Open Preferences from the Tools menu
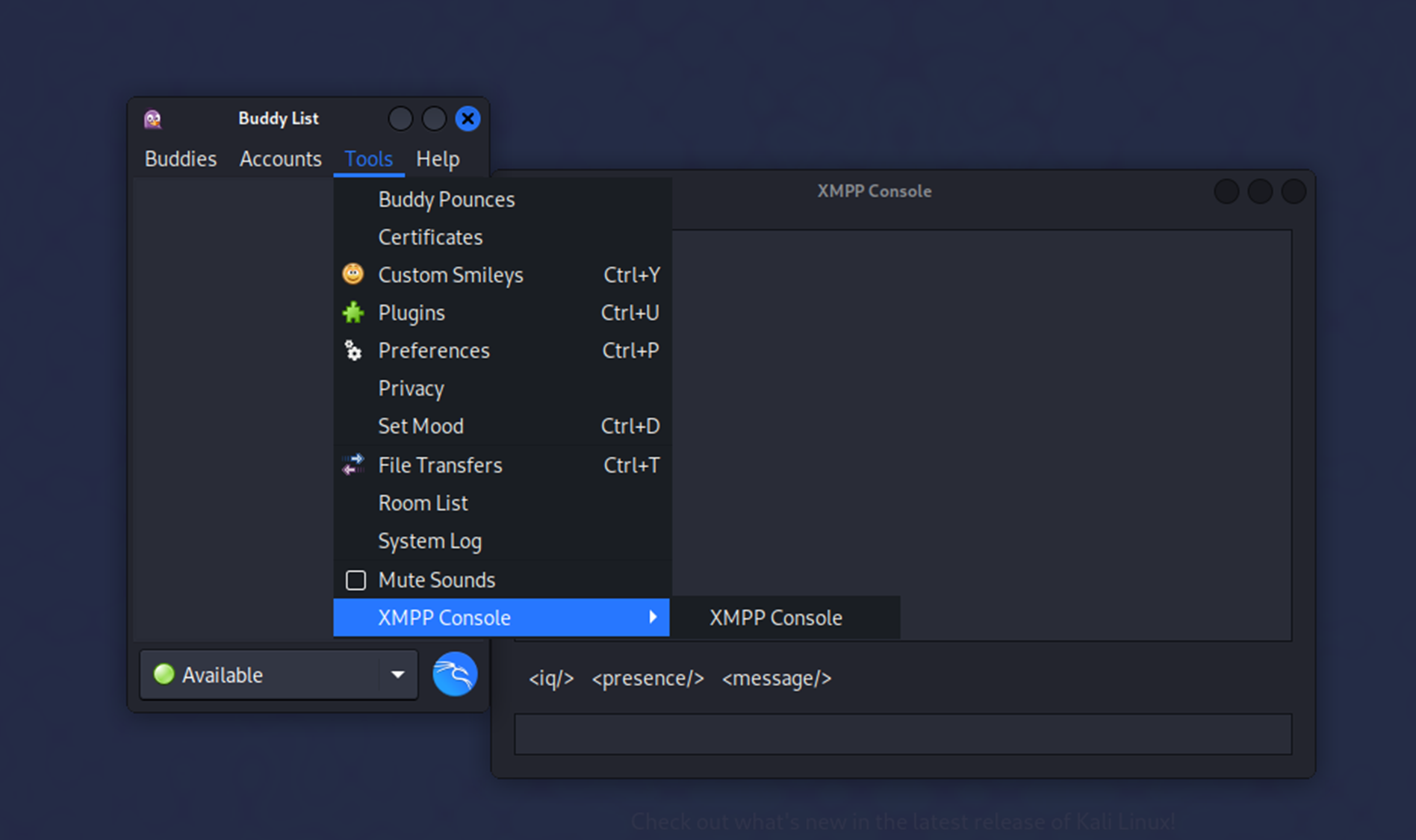The image size is (1416, 840). pos(502,350)
